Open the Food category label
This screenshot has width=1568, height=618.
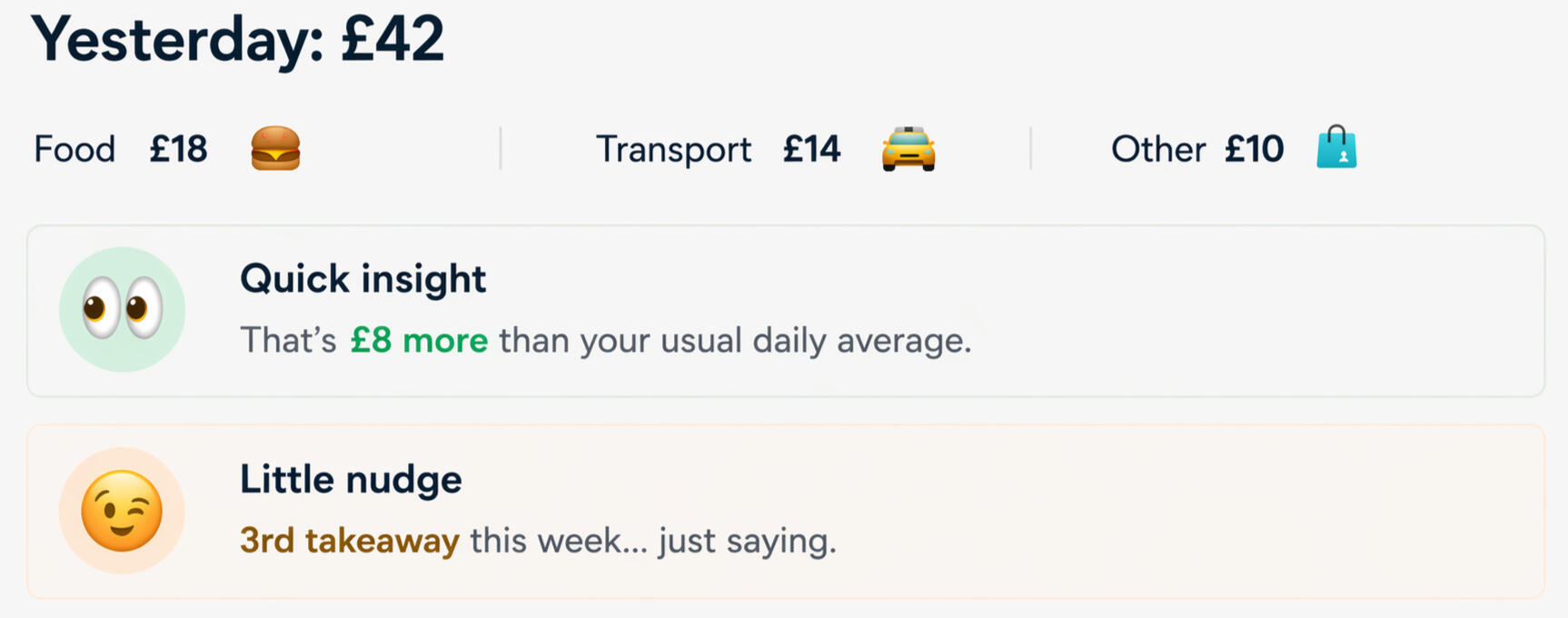(x=74, y=149)
